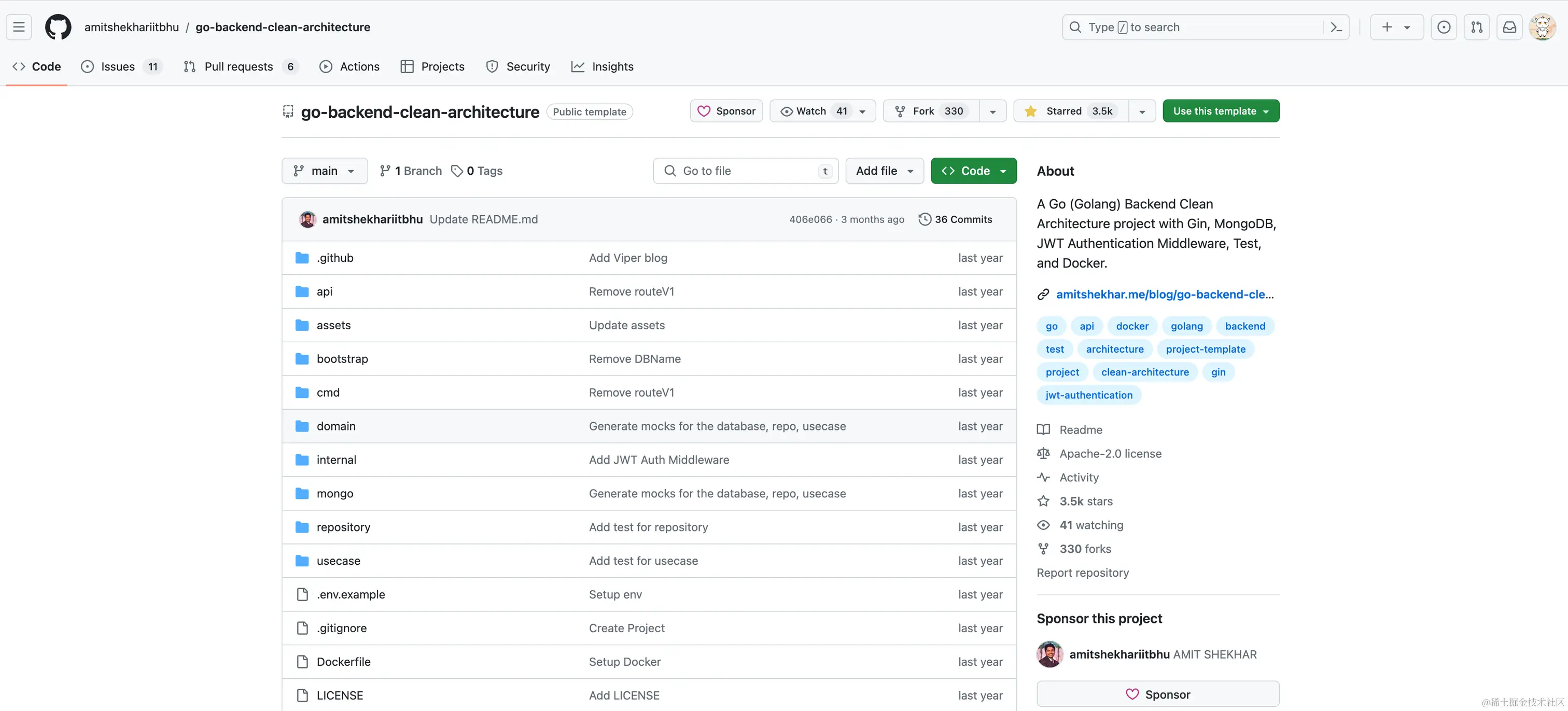Viewport: 1568px width, 711px height.
Task: Open the Watch notifications dropdown
Action: pyautogui.click(x=822, y=111)
